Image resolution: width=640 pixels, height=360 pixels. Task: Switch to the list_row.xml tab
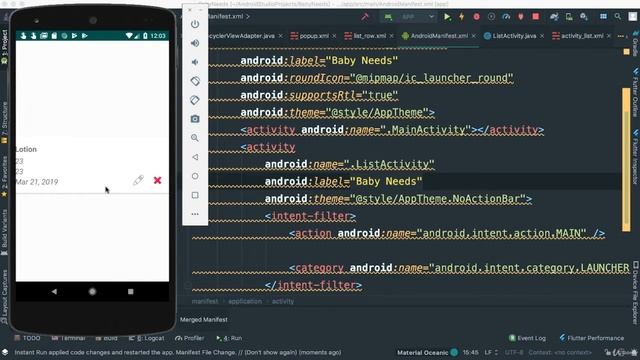click(x=365, y=36)
